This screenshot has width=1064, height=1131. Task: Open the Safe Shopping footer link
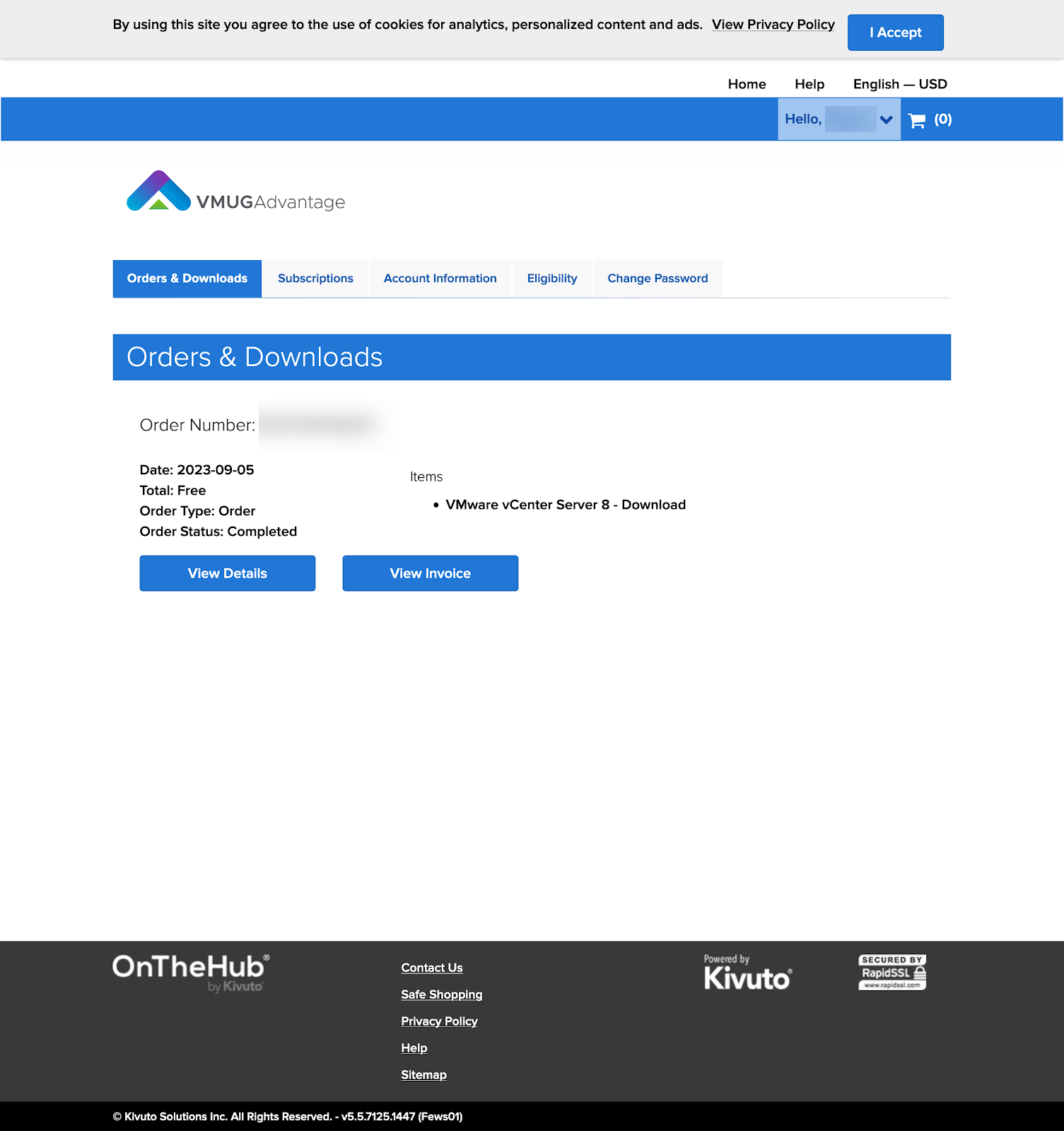(442, 995)
